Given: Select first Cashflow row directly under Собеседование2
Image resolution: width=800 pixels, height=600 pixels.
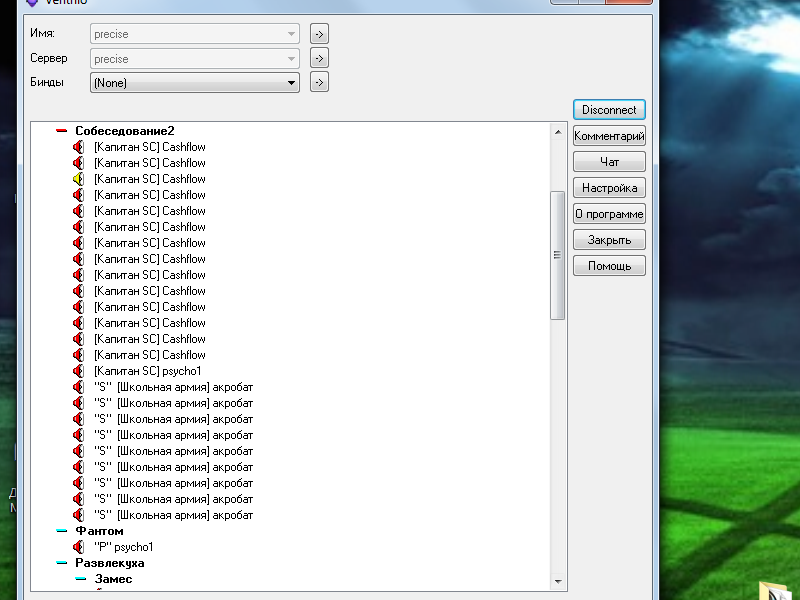Looking at the screenshot, I should [149, 147].
